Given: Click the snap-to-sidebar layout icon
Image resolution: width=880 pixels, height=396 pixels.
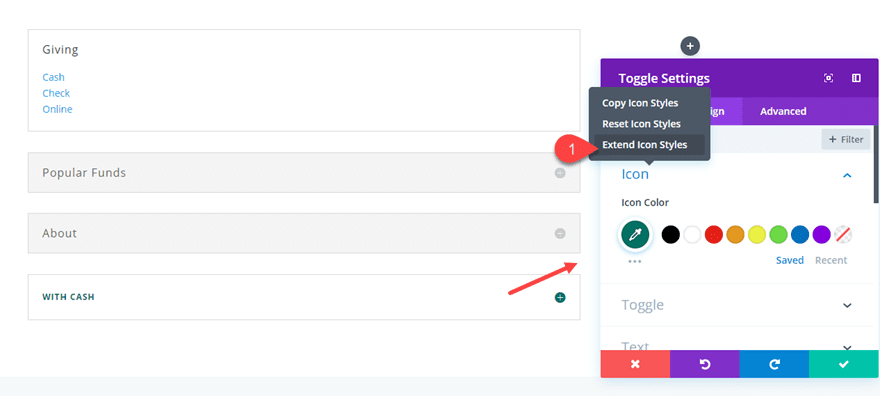Looking at the screenshot, I should (856, 79).
